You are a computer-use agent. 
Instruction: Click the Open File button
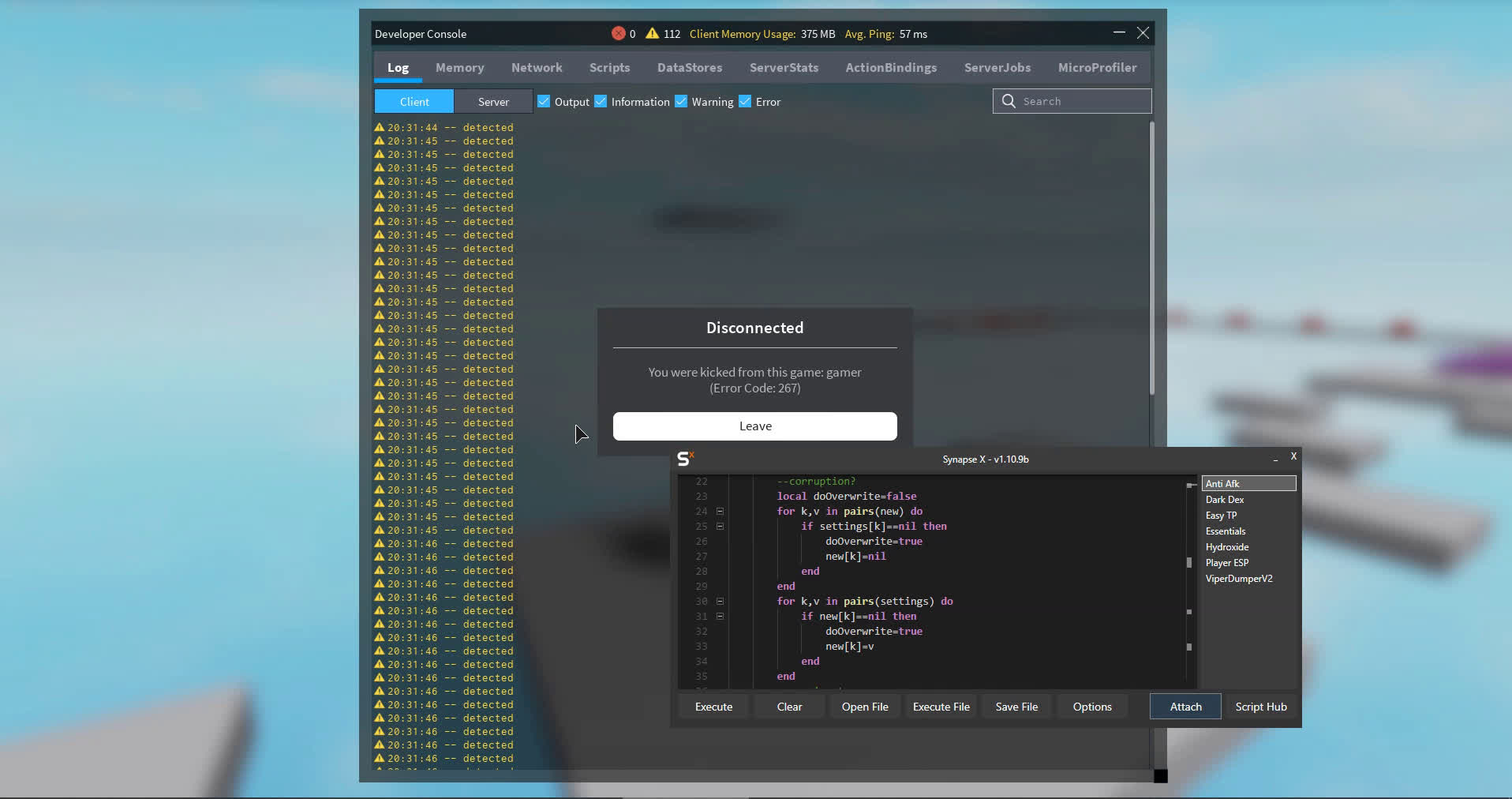(865, 707)
